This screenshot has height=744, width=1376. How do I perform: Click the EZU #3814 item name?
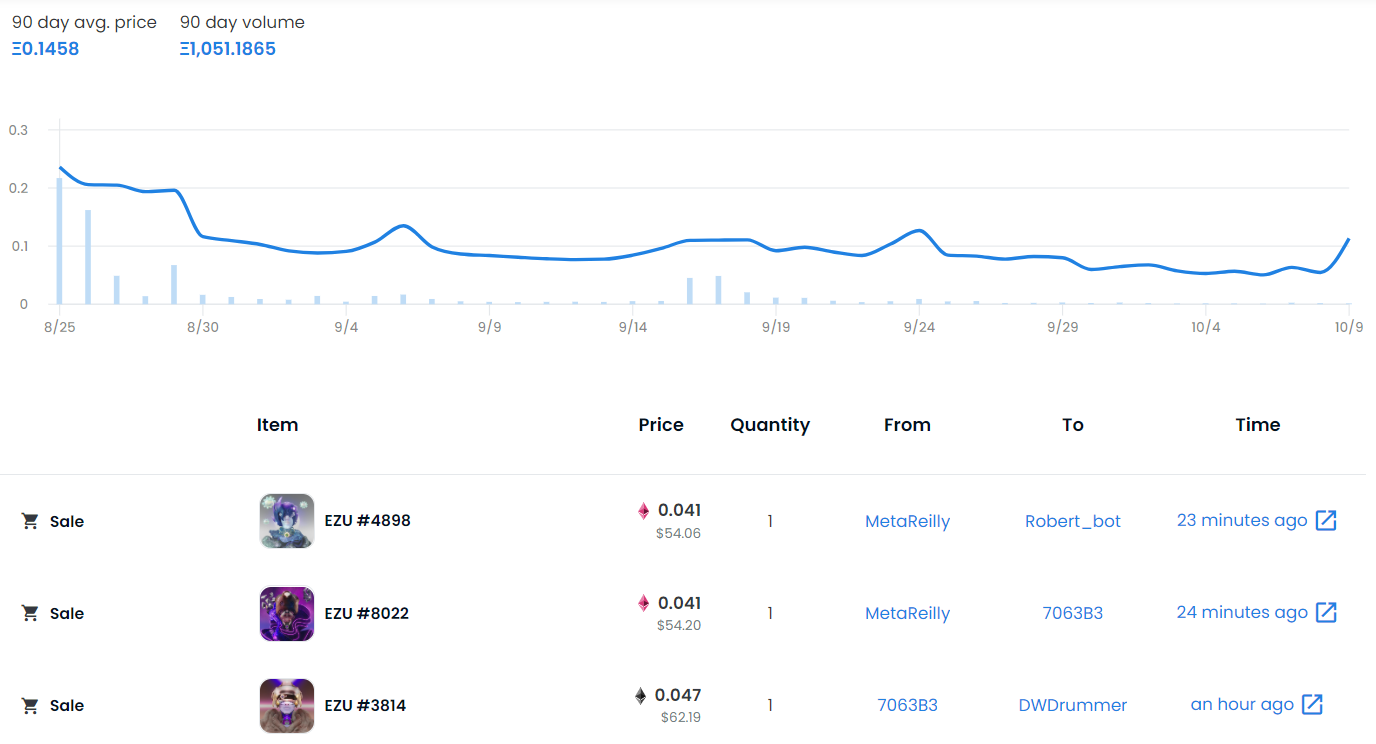(x=365, y=705)
